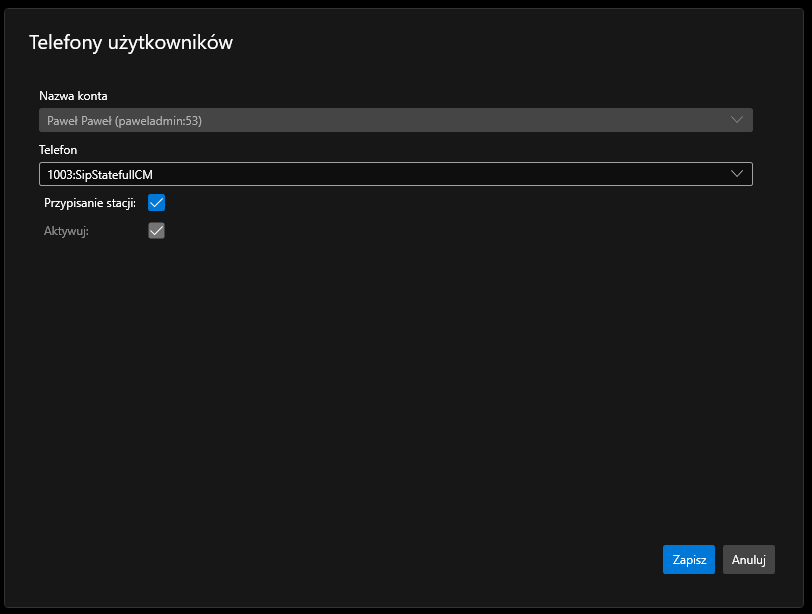Click the Nazwa konta label
Viewport: 812px width, 614px height.
(x=73, y=96)
